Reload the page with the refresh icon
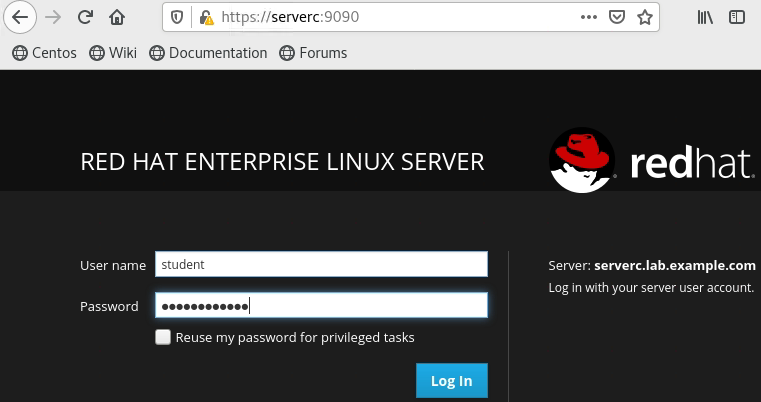761x402 pixels. pyautogui.click(x=85, y=17)
